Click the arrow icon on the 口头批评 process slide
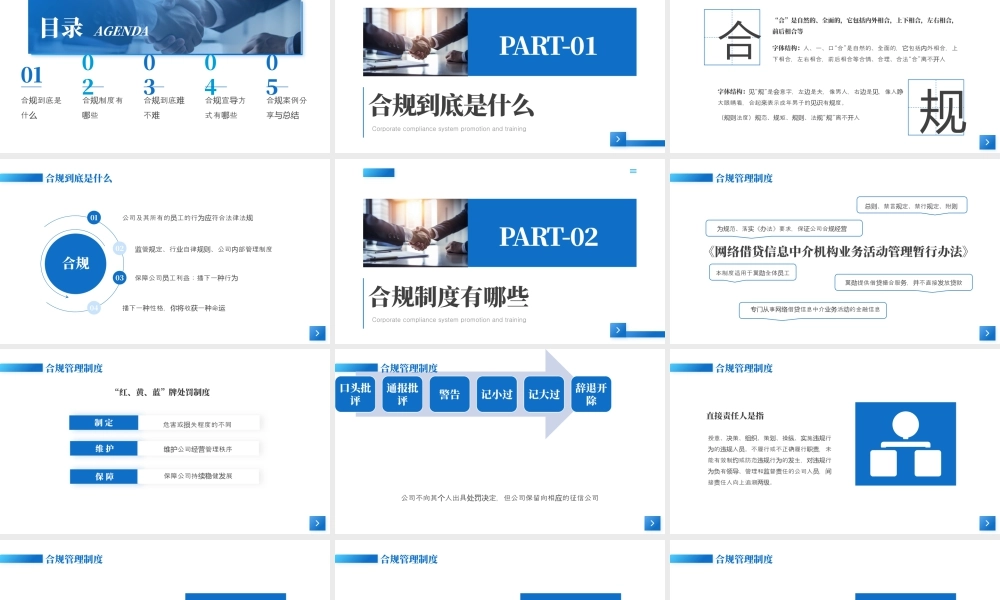 [652, 523]
